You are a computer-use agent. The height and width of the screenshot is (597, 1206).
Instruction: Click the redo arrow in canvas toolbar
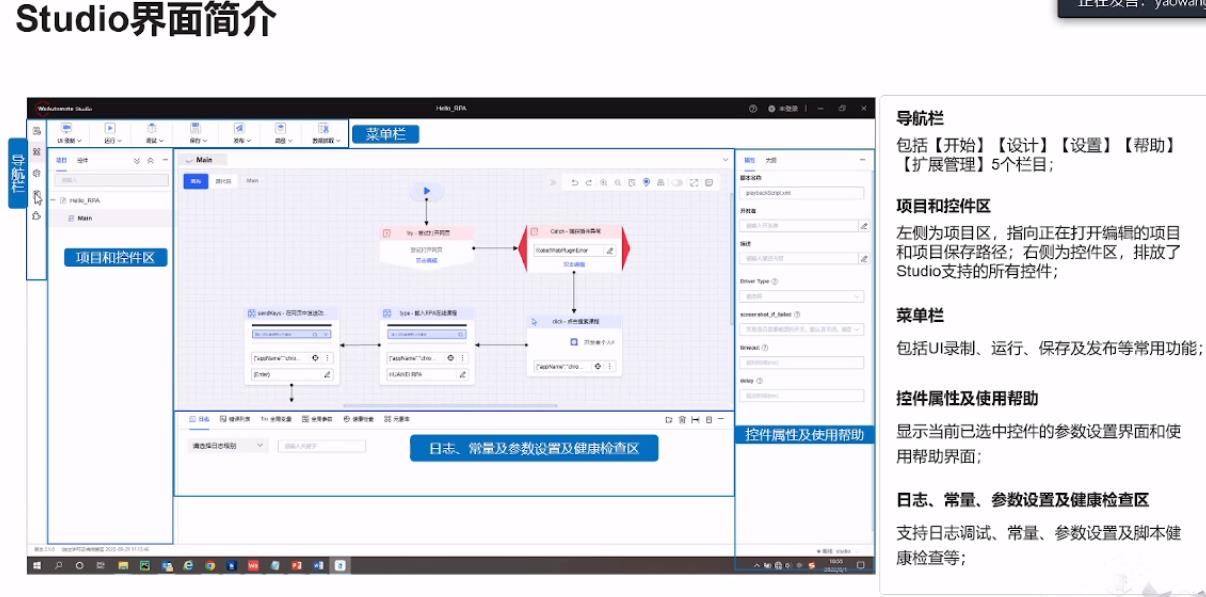588,182
